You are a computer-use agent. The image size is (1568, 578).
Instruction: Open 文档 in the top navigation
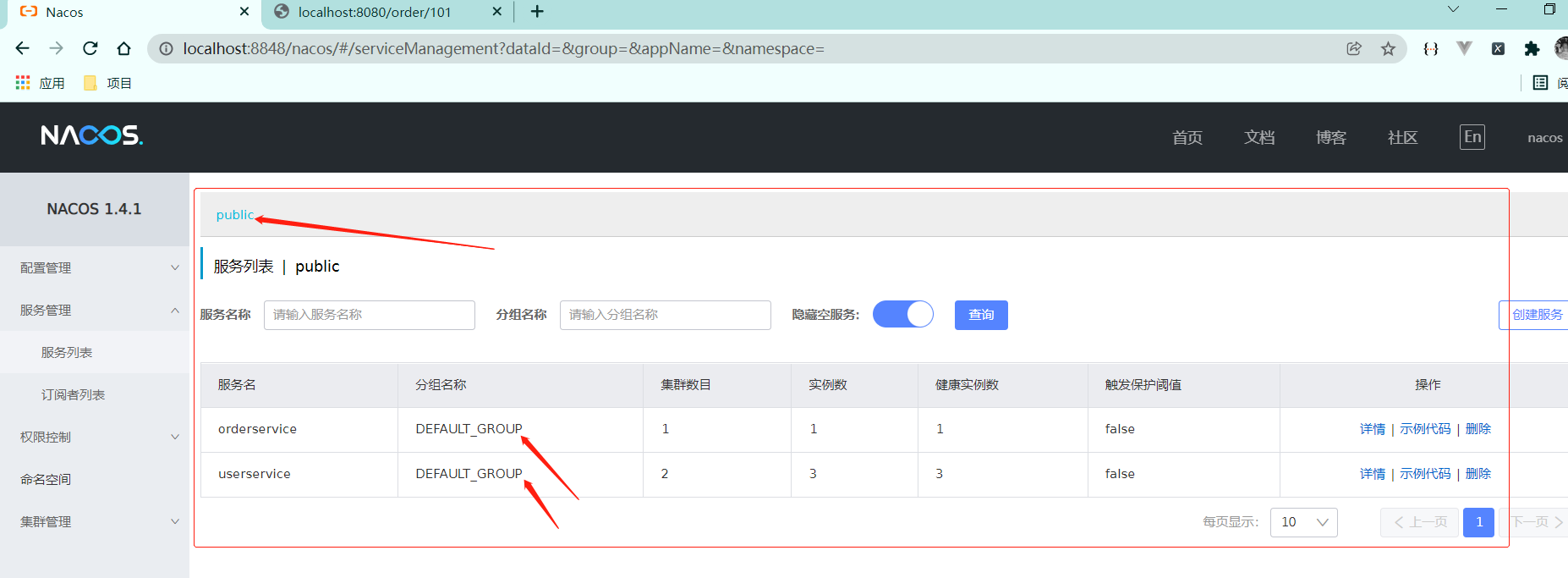(x=1259, y=137)
